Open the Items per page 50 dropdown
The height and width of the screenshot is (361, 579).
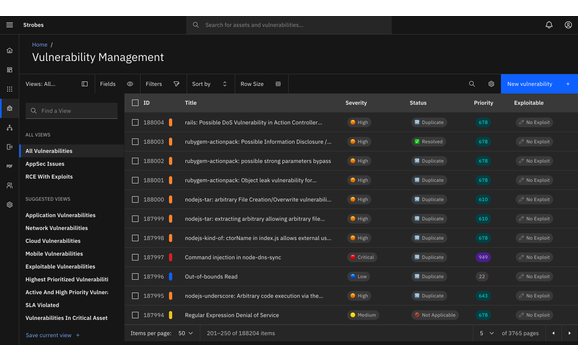(186, 333)
